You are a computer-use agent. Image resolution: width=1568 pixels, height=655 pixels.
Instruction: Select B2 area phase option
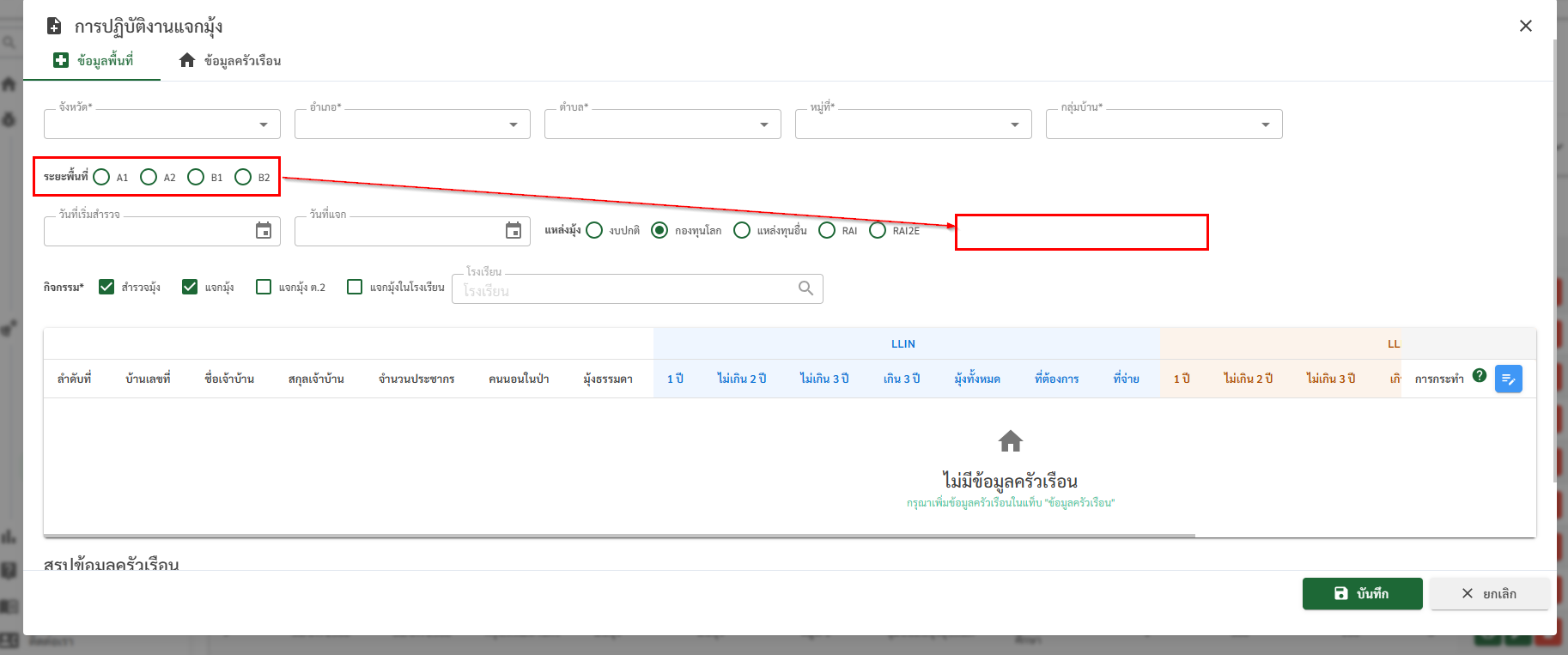point(243,177)
